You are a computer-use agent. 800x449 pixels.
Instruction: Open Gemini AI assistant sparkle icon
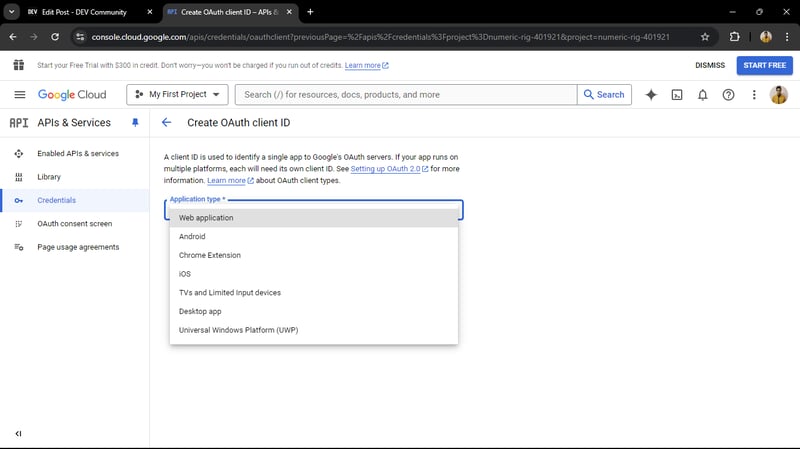pos(651,94)
